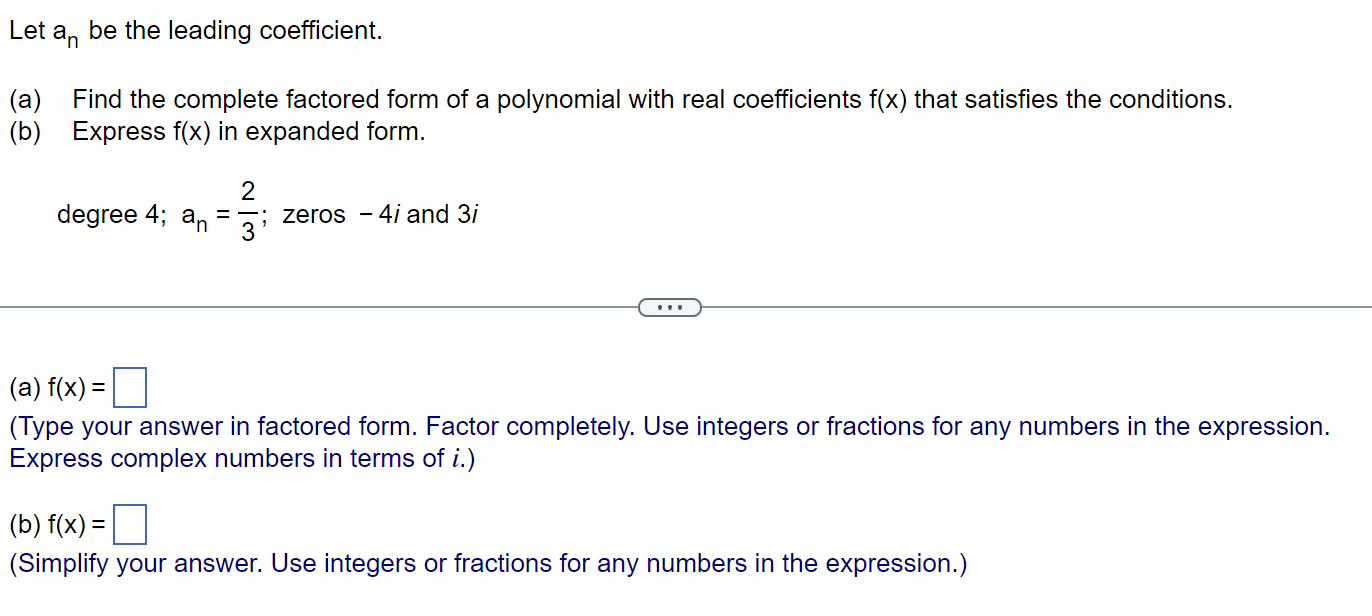This screenshot has width=1372, height=616.
Task: Expand the ellipsis button on the divider
Action: pos(669,307)
